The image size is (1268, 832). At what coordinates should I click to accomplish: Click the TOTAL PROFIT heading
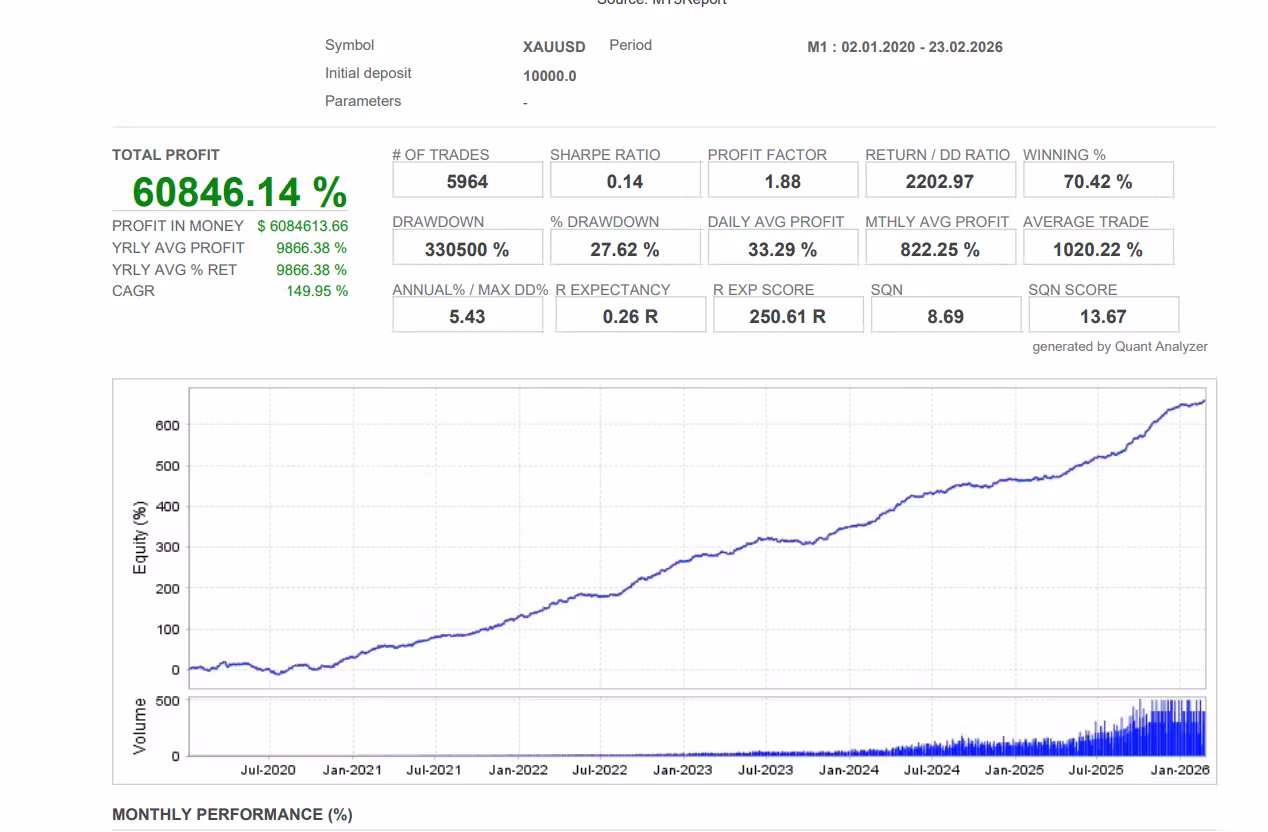point(166,155)
